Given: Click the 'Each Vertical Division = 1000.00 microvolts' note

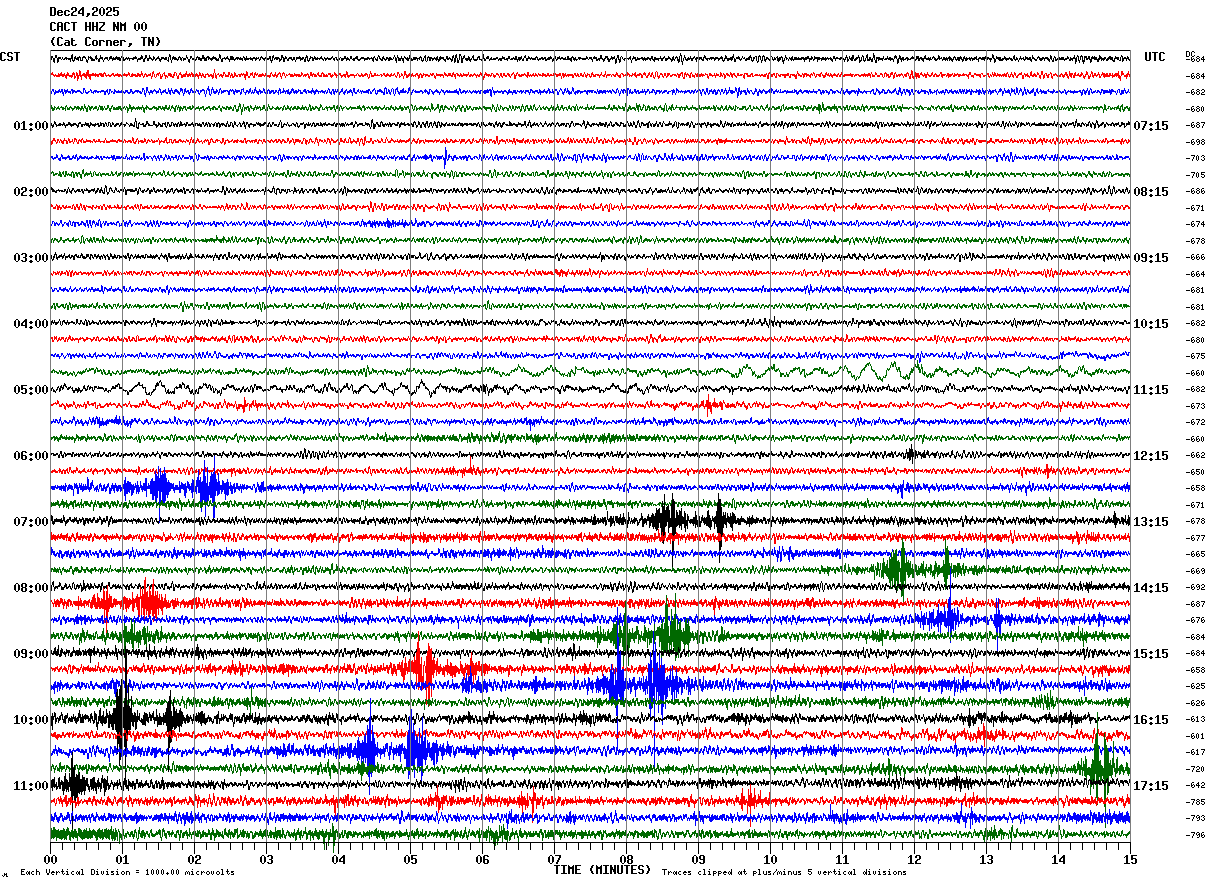Looking at the screenshot, I should click(x=127, y=872).
